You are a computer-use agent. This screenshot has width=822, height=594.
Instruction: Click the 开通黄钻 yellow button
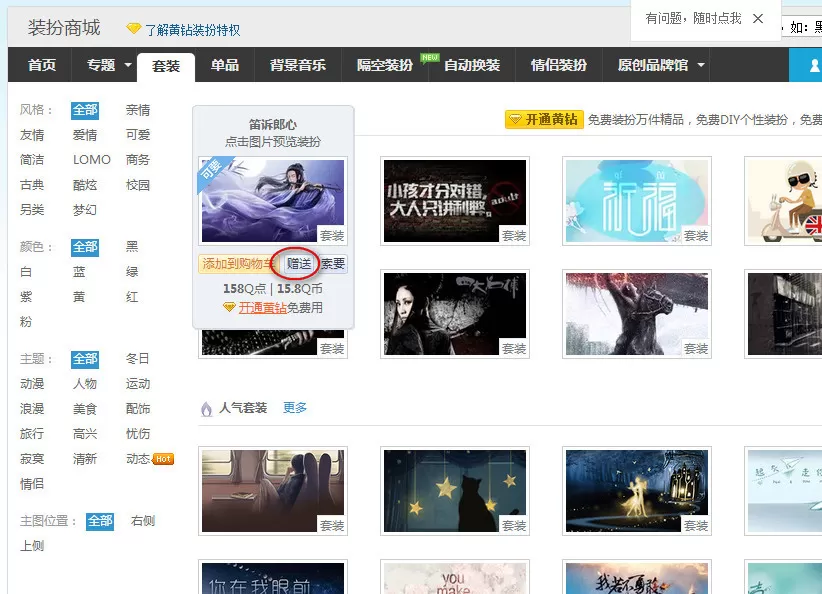tap(544, 120)
